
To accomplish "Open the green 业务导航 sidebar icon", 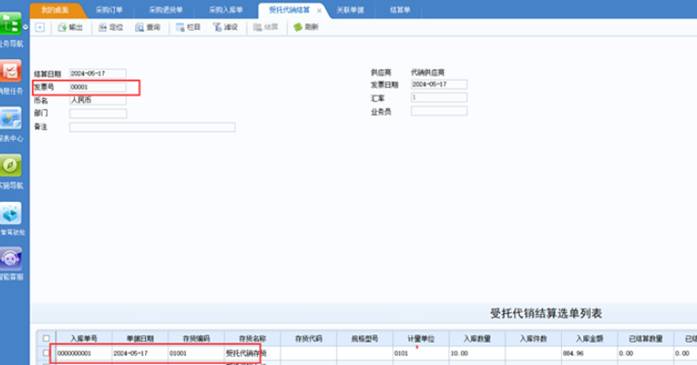I will (10, 24).
